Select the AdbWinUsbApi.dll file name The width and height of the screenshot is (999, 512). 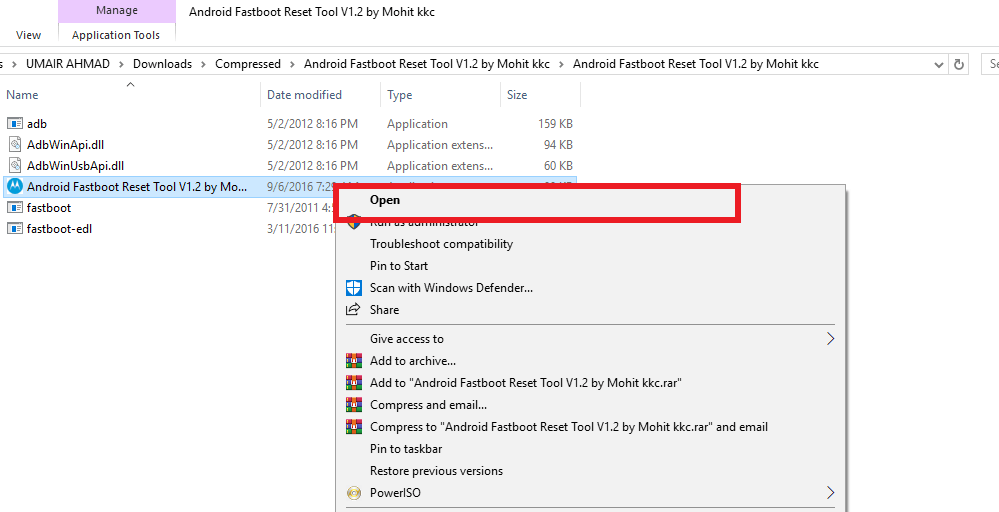tap(75, 166)
